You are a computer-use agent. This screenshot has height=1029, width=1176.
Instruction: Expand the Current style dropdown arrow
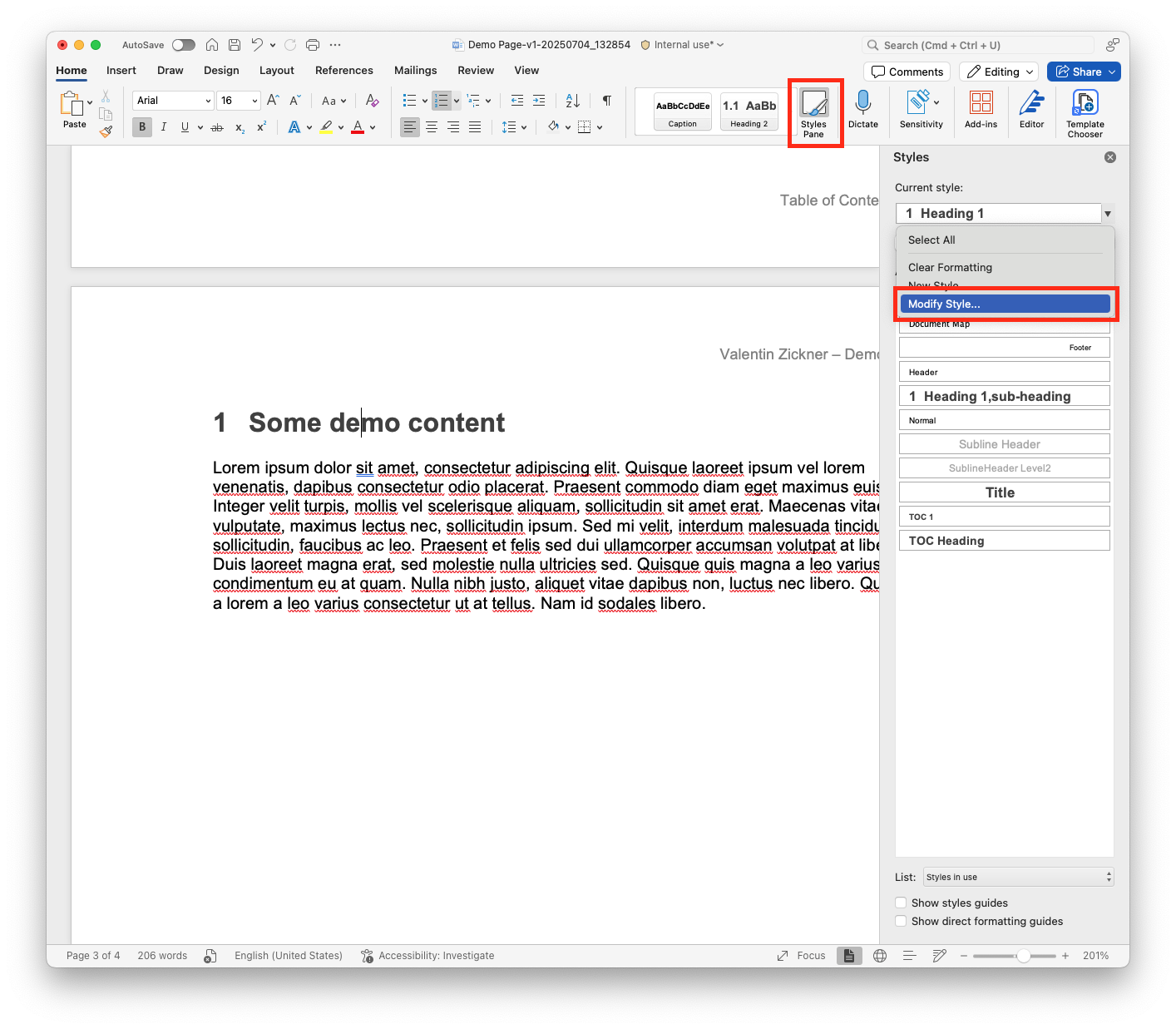[x=1107, y=213]
